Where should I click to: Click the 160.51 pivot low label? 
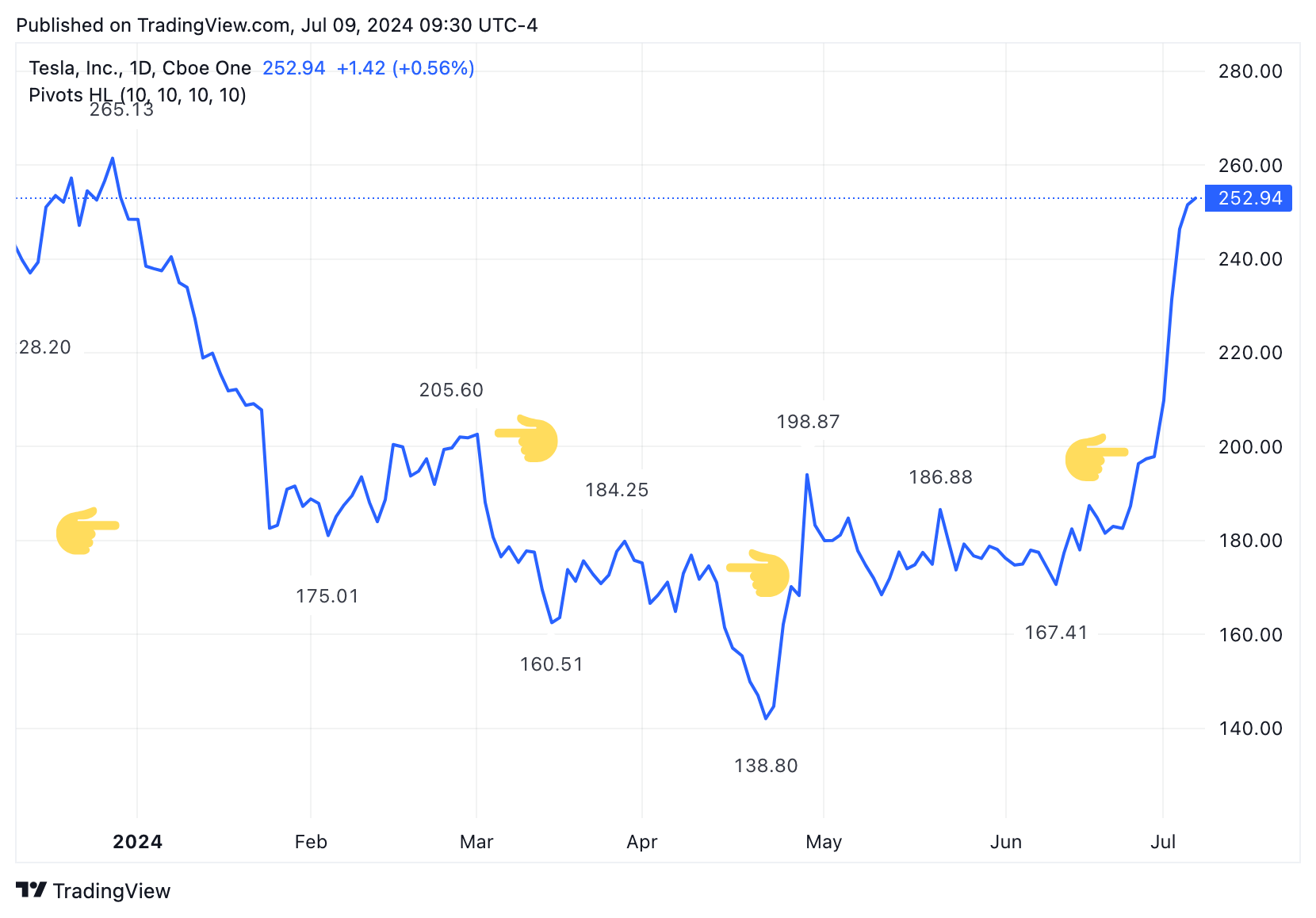(x=552, y=664)
